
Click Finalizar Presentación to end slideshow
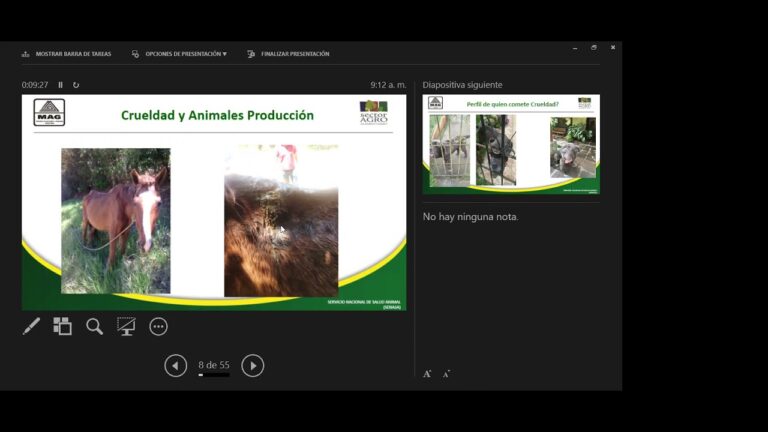tap(288, 54)
